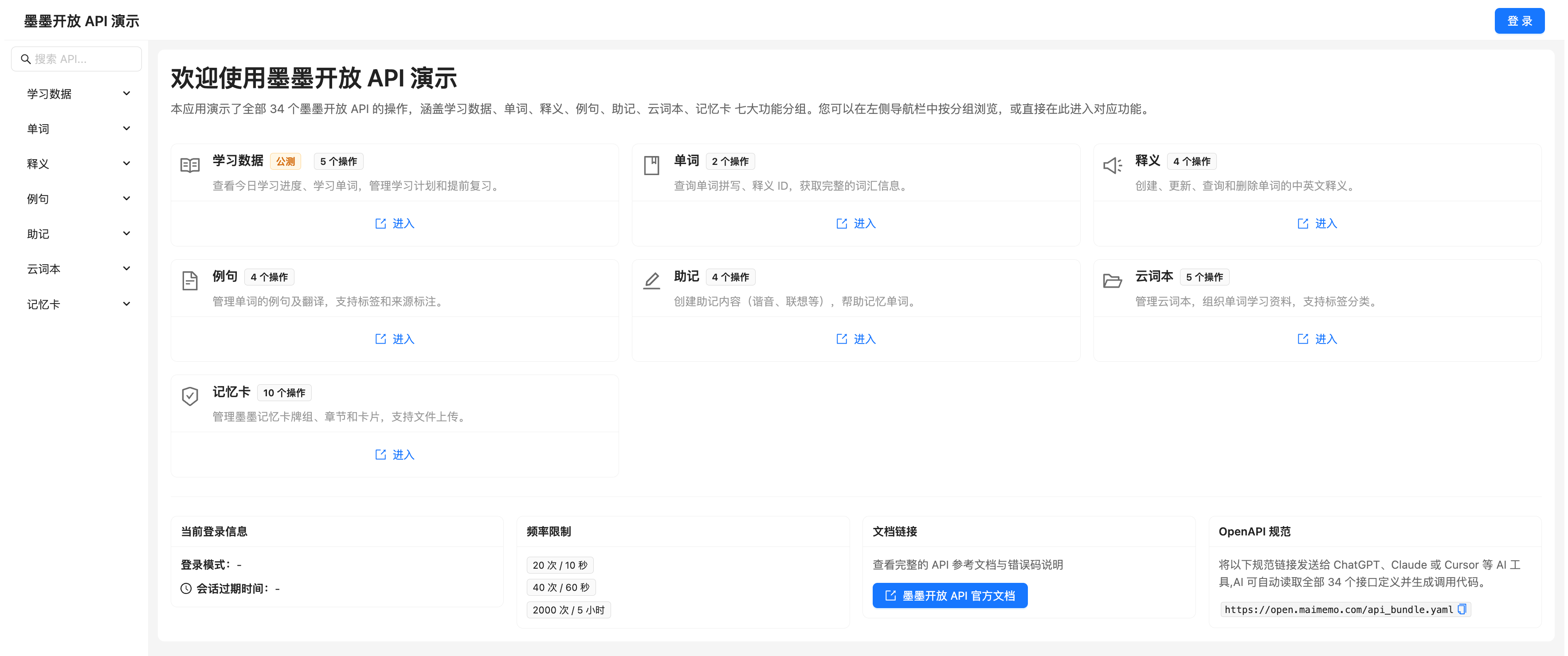The width and height of the screenshot is (1568, 656).
Task: Expand the 云词本 sidebar group chevron
Action: (x=127, y=269)
